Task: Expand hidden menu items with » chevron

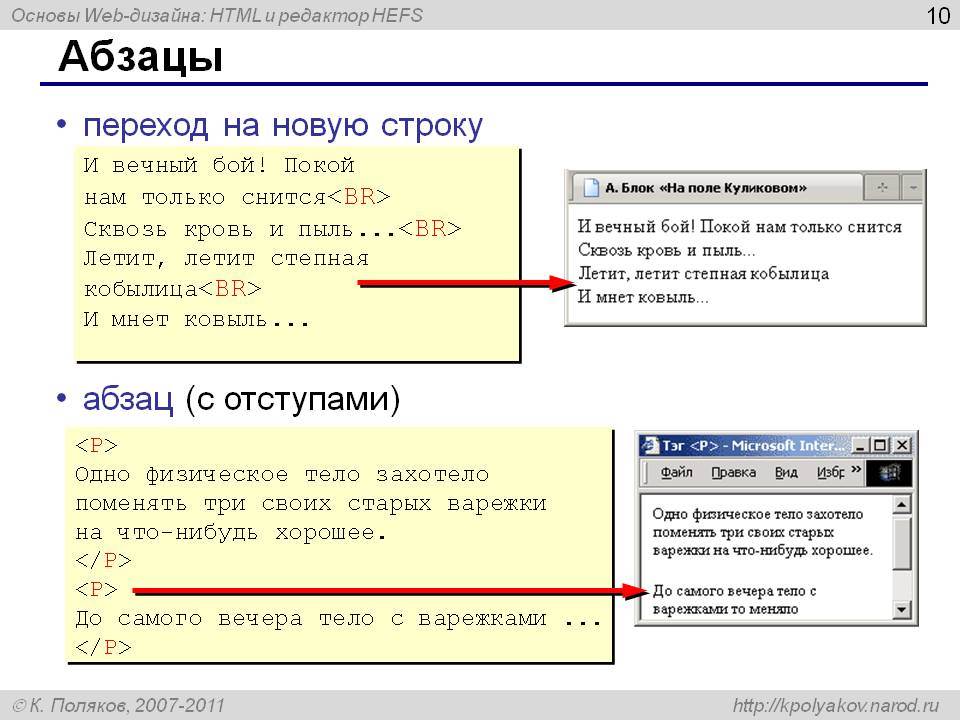Action: pyautogui.click(x=855, y=470)
